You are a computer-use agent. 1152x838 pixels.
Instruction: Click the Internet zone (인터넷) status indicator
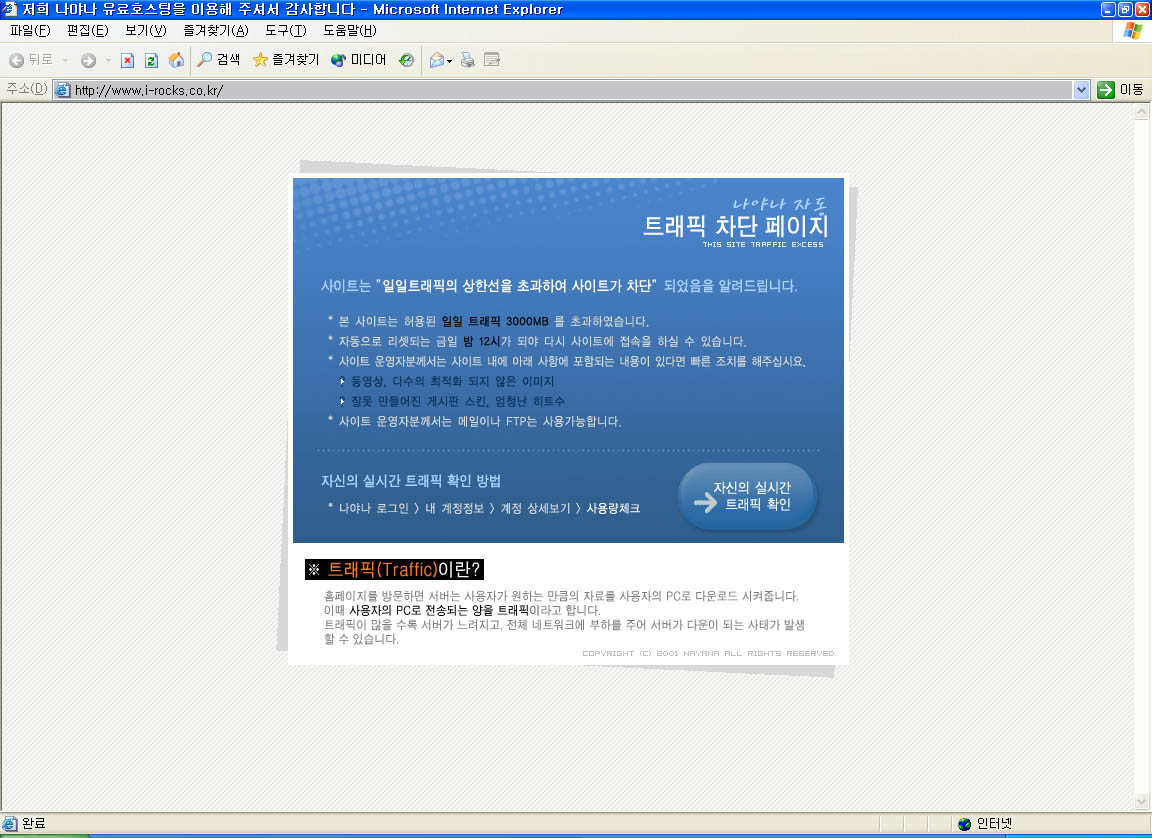[x=985, y=824]
